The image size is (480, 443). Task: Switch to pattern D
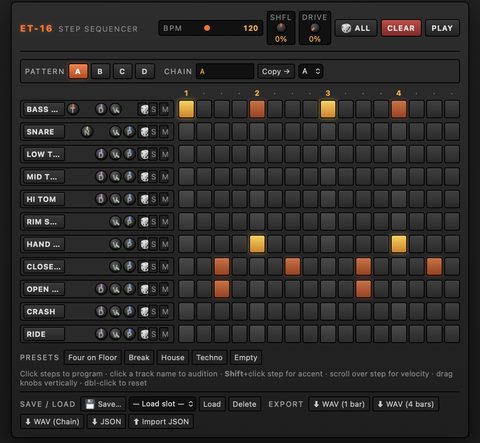tap(145, 71)
